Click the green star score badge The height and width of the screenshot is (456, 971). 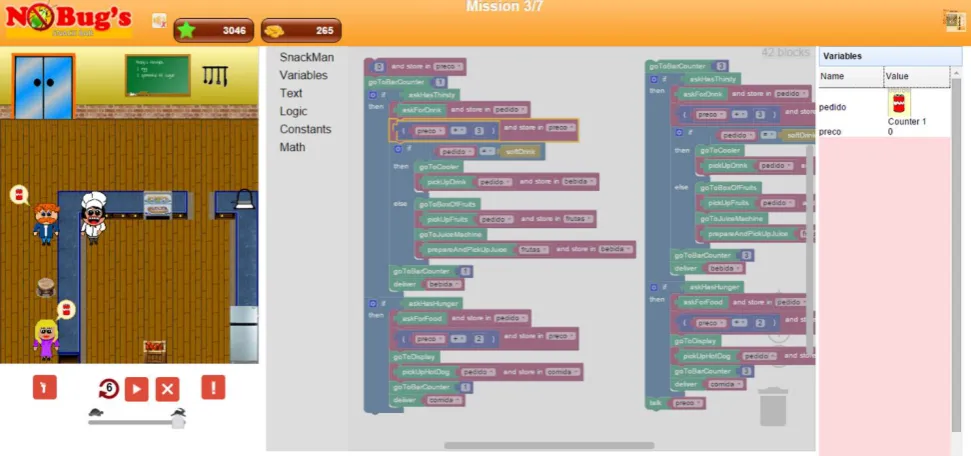point(214,30)
